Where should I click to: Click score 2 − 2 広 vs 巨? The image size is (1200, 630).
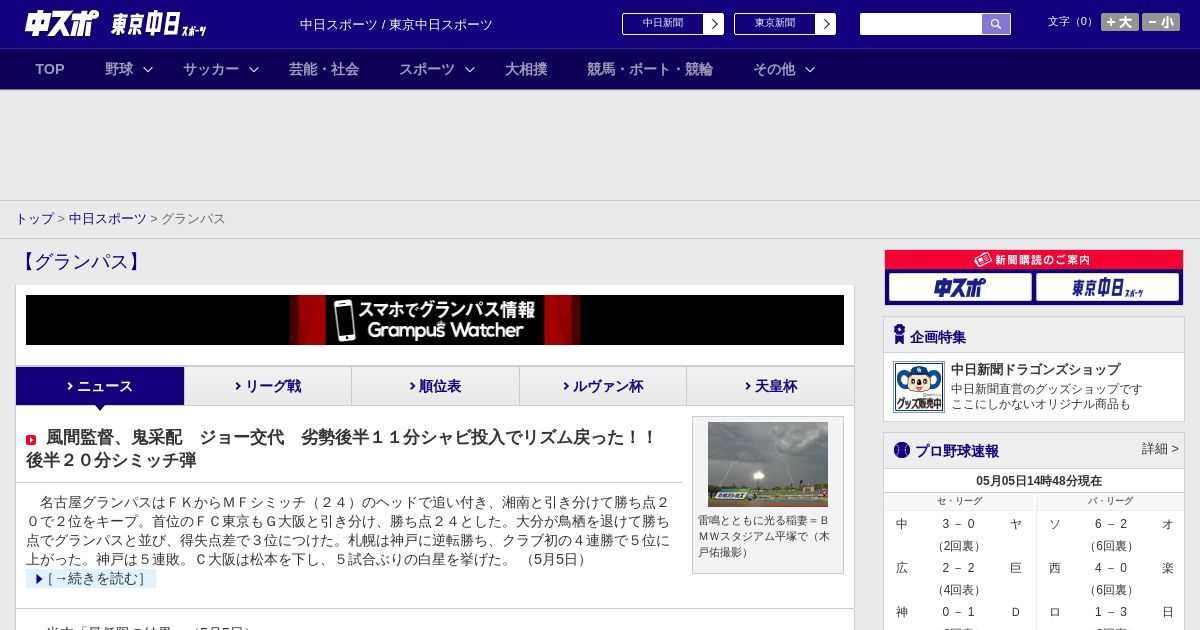point(959,568)
